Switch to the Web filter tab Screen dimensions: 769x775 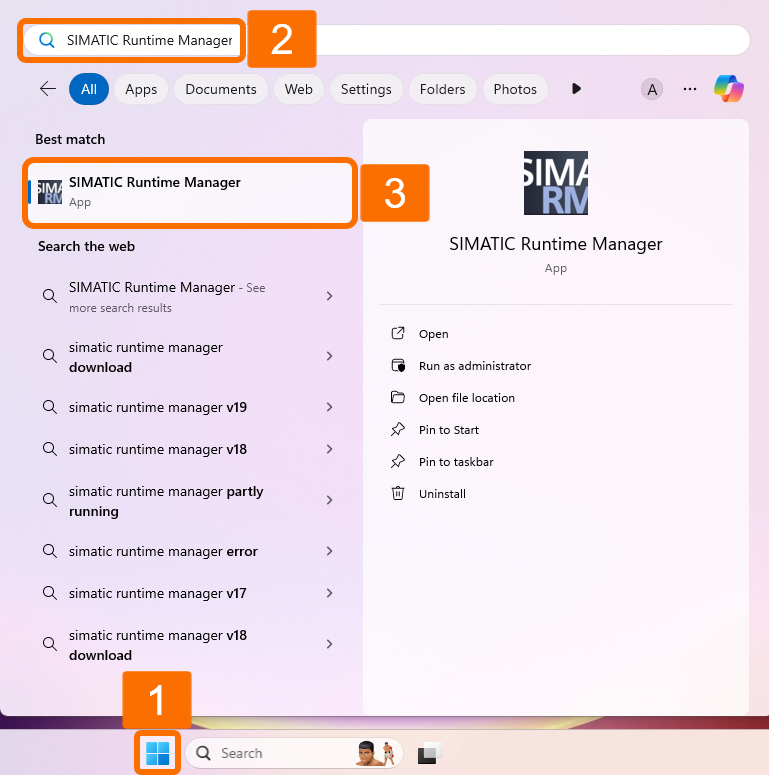(x=299, y=89)
